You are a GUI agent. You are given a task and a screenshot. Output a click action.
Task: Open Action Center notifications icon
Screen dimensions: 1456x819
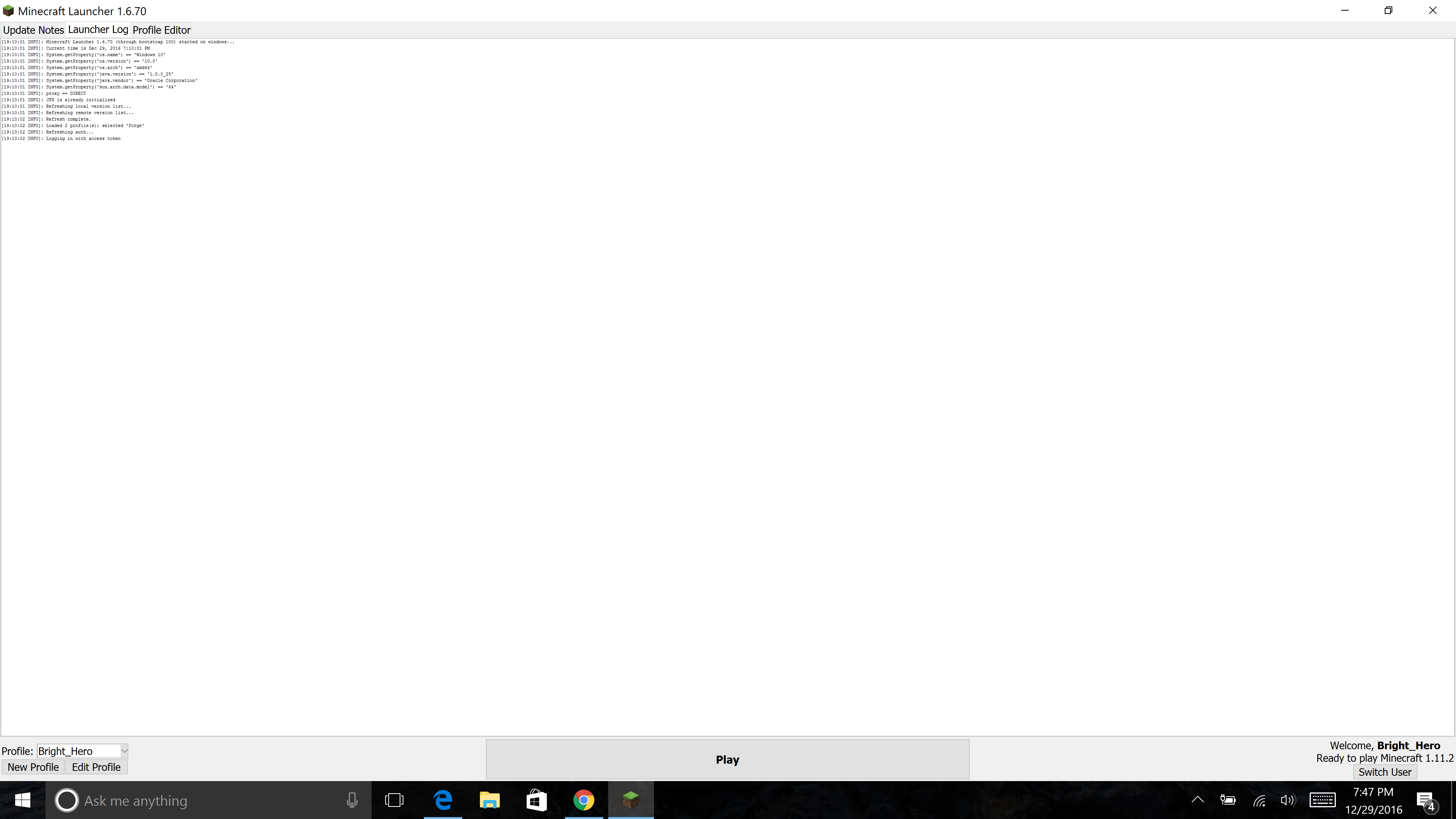(1426, 800)
